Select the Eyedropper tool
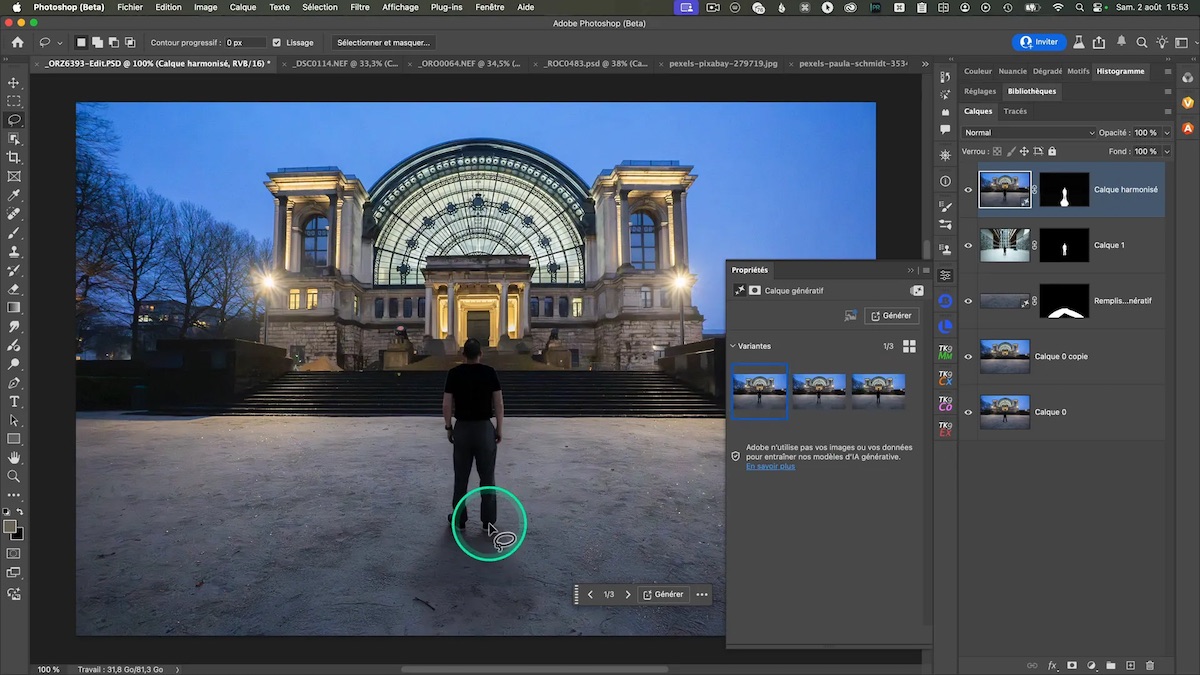The width and height of the screenshot is (1200, 675). point(14,195)
